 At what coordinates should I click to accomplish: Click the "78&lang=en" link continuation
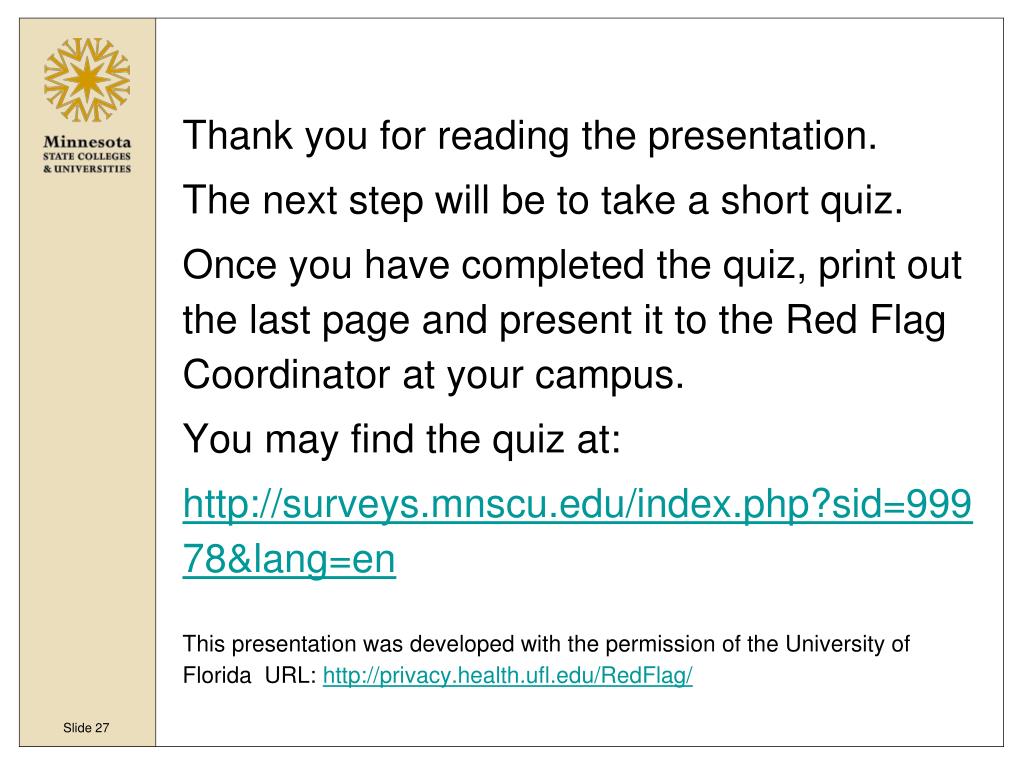[x=289, y=560]
